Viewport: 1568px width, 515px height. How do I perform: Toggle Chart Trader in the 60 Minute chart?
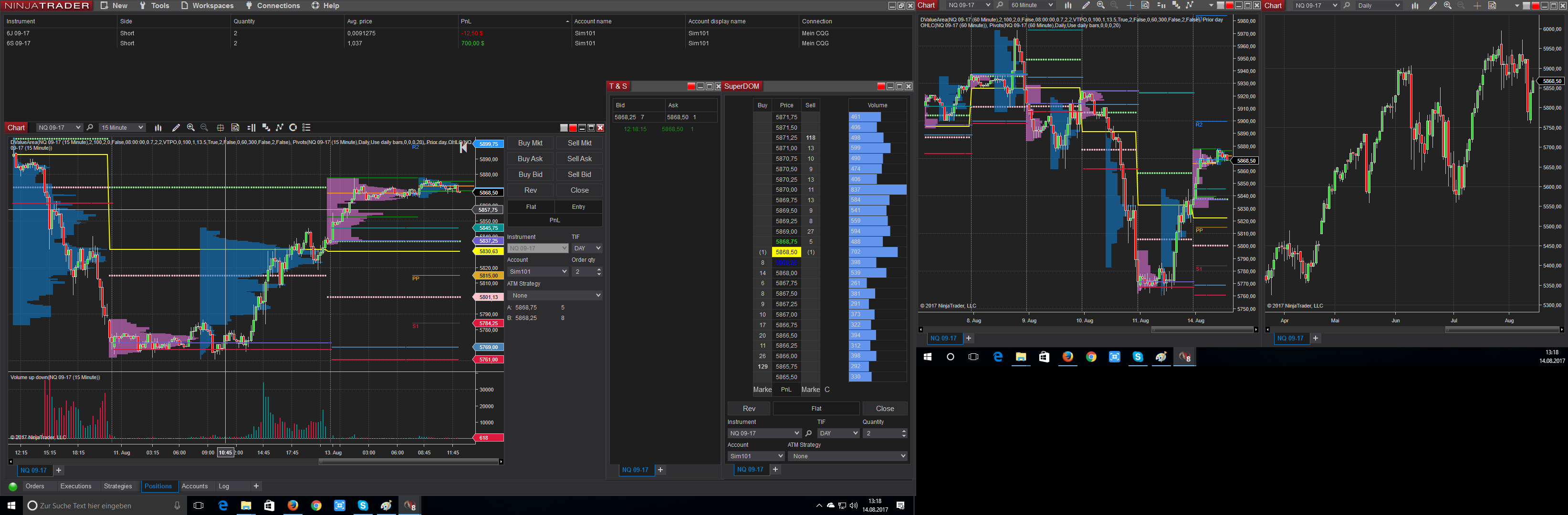[1161, 5]
